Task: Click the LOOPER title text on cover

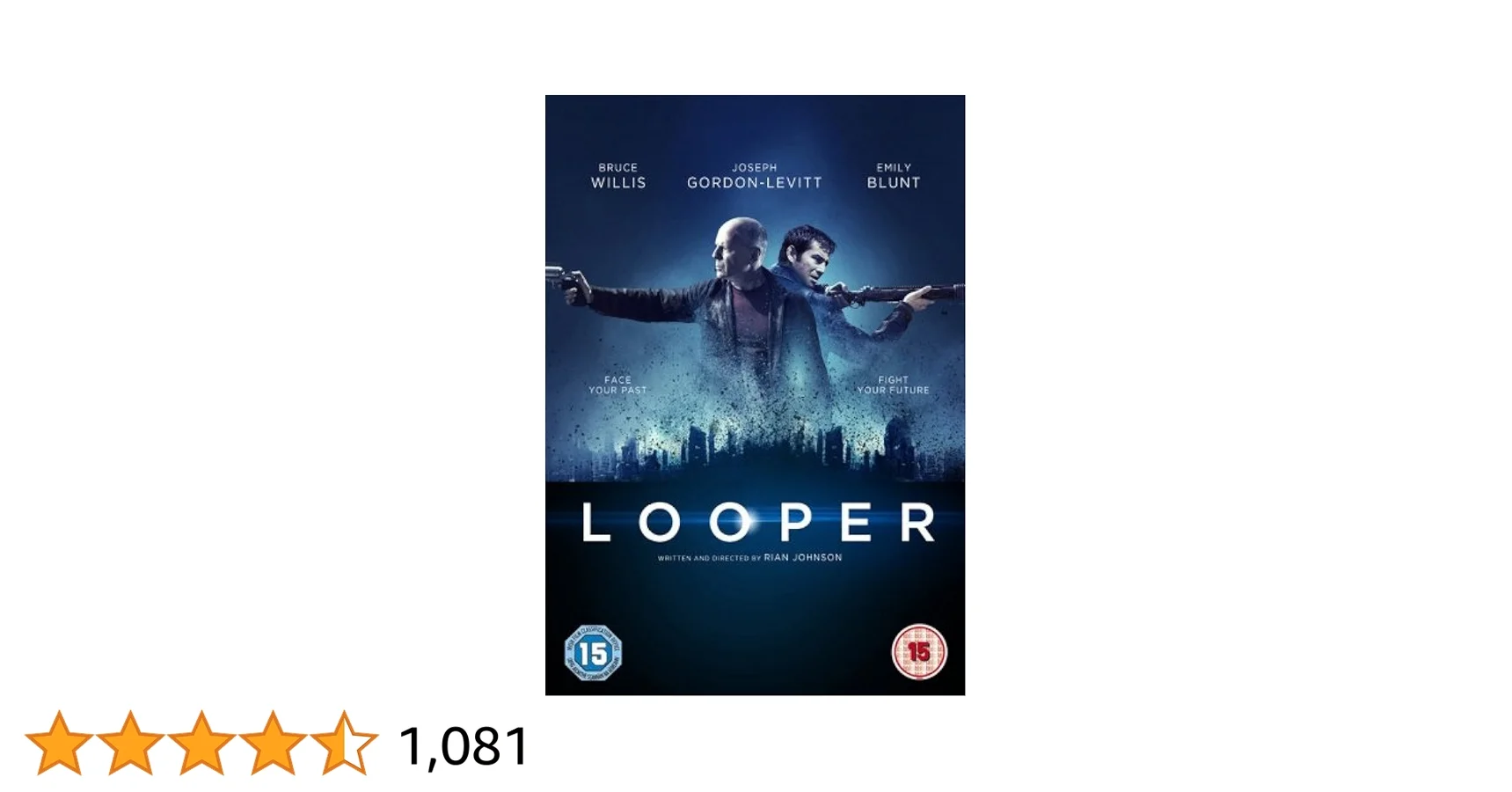Action: 757,523
